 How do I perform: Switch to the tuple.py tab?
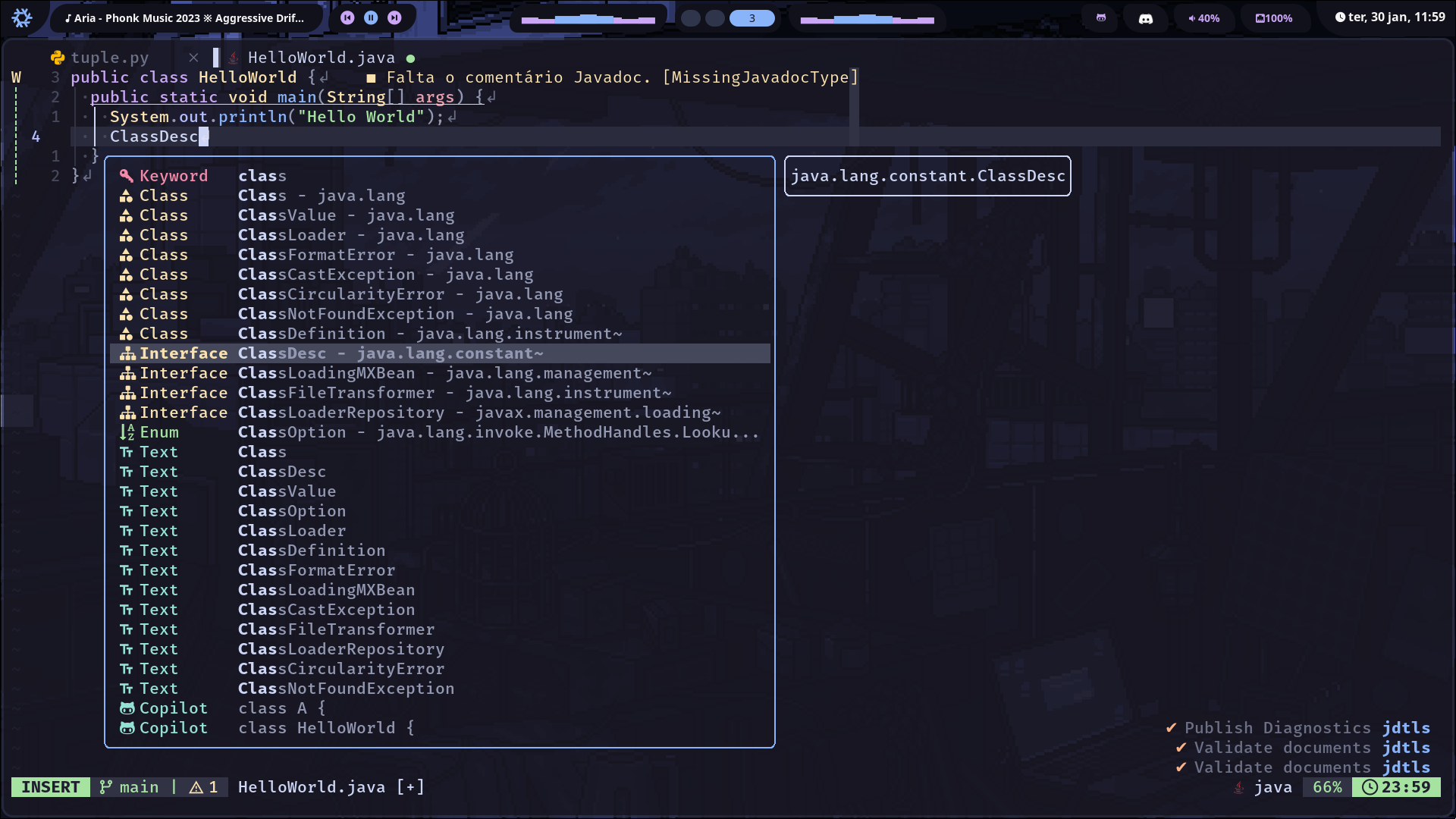(x=109, y=58)
